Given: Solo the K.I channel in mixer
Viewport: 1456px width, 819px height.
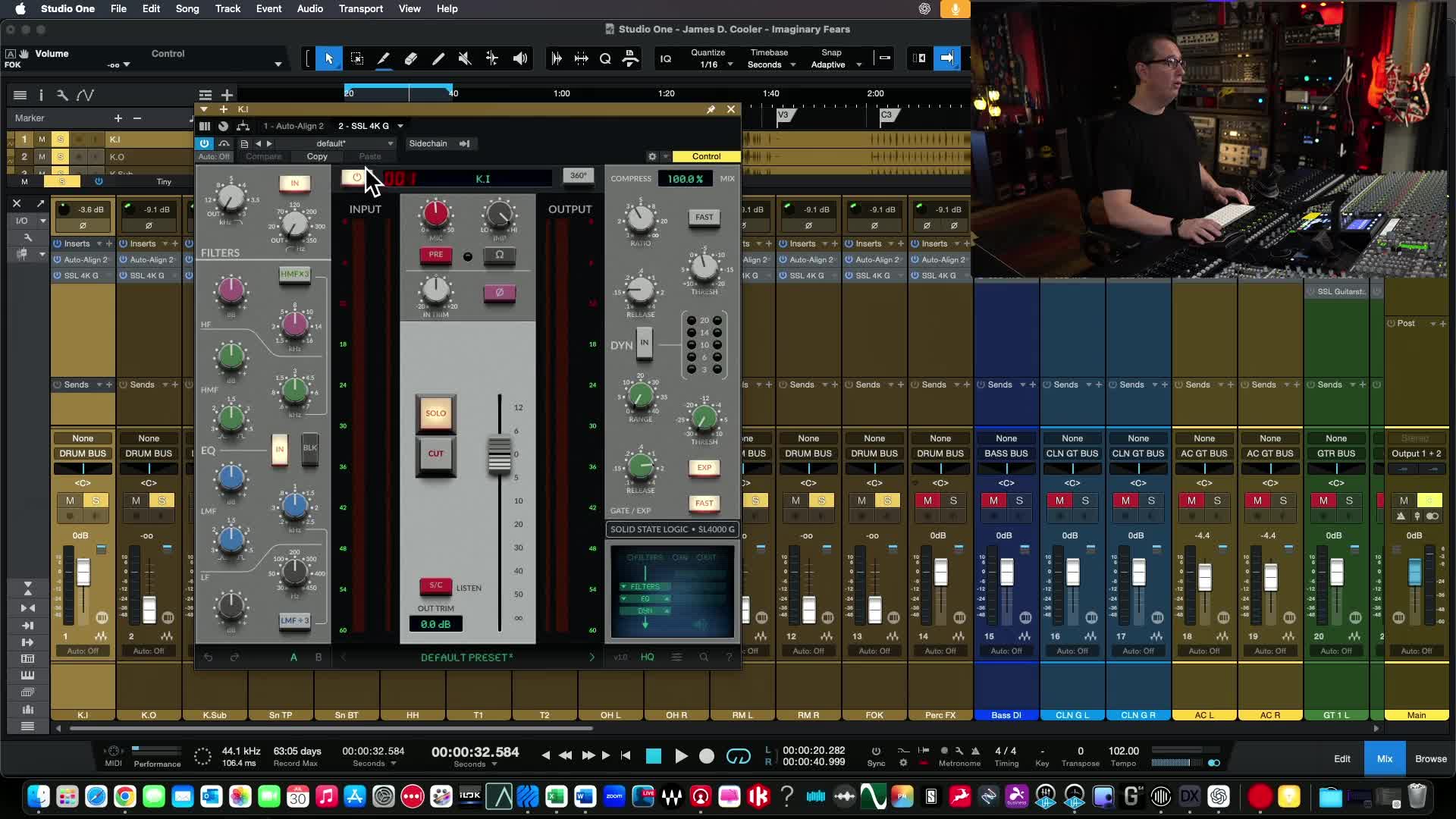Looking at the screenshot, I should tap(96, 500).
